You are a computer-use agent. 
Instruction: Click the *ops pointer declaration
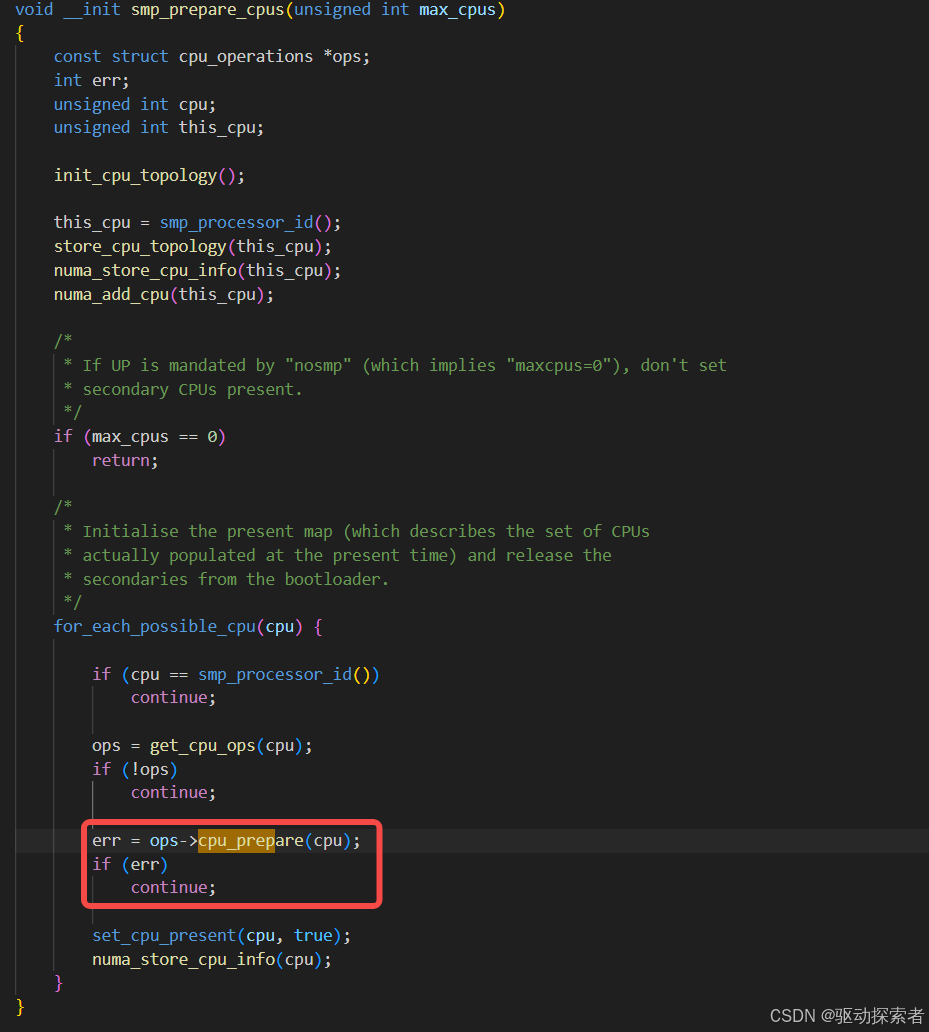pyautogui.click(x=342, y=57)
